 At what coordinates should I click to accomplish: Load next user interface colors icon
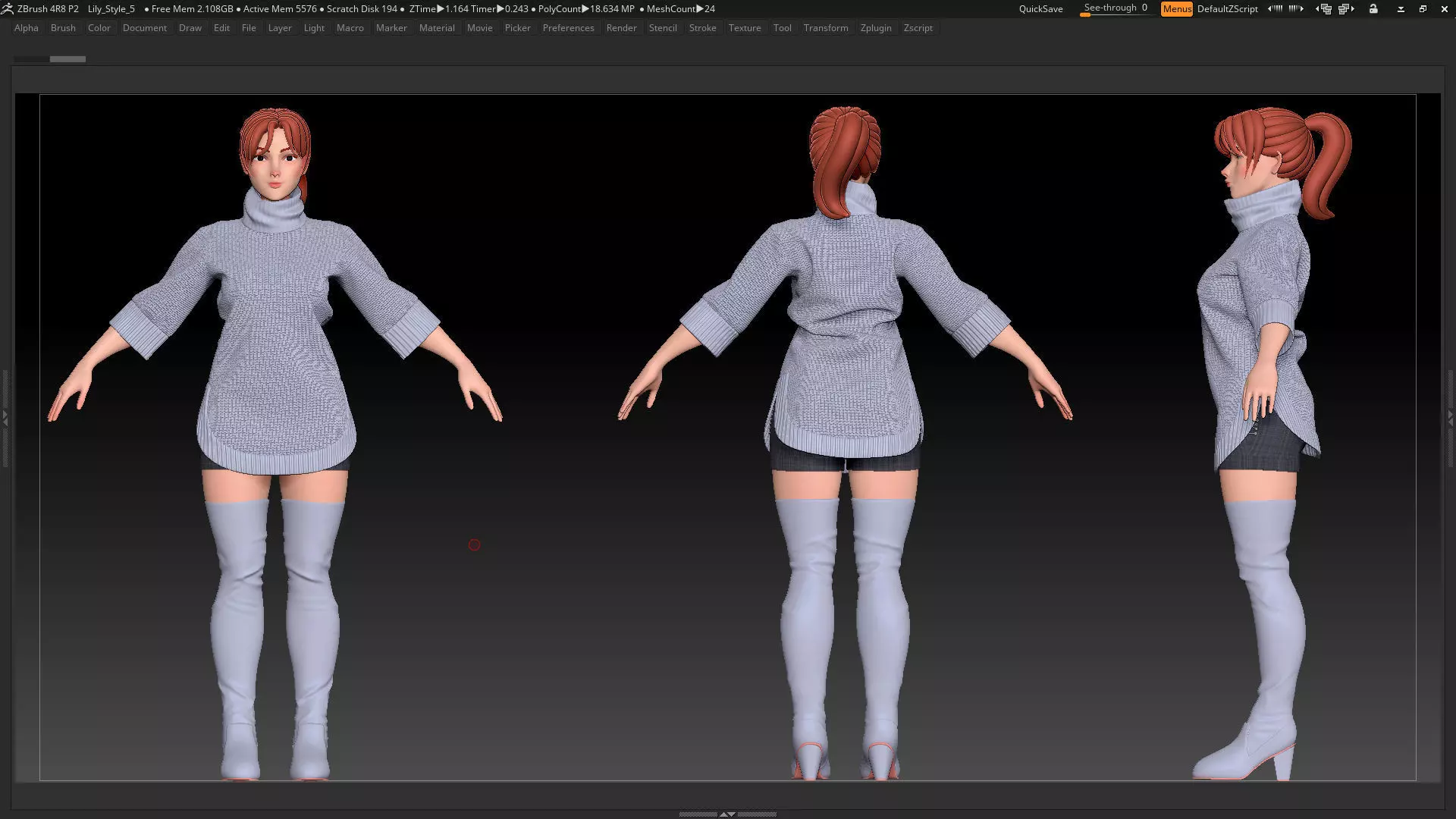tap(1296, 9)
